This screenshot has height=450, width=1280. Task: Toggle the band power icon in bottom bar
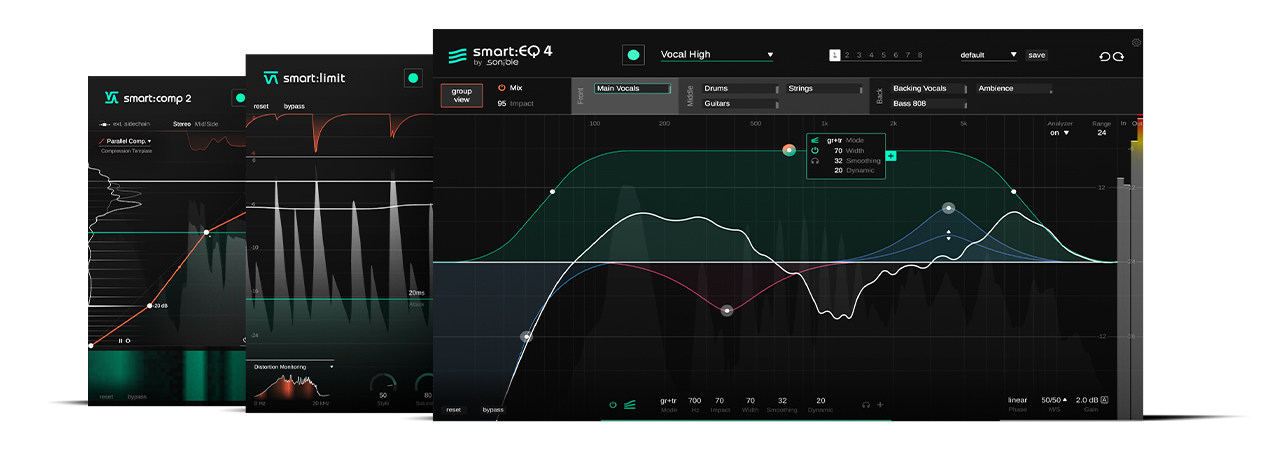click(x=613, y=405)
